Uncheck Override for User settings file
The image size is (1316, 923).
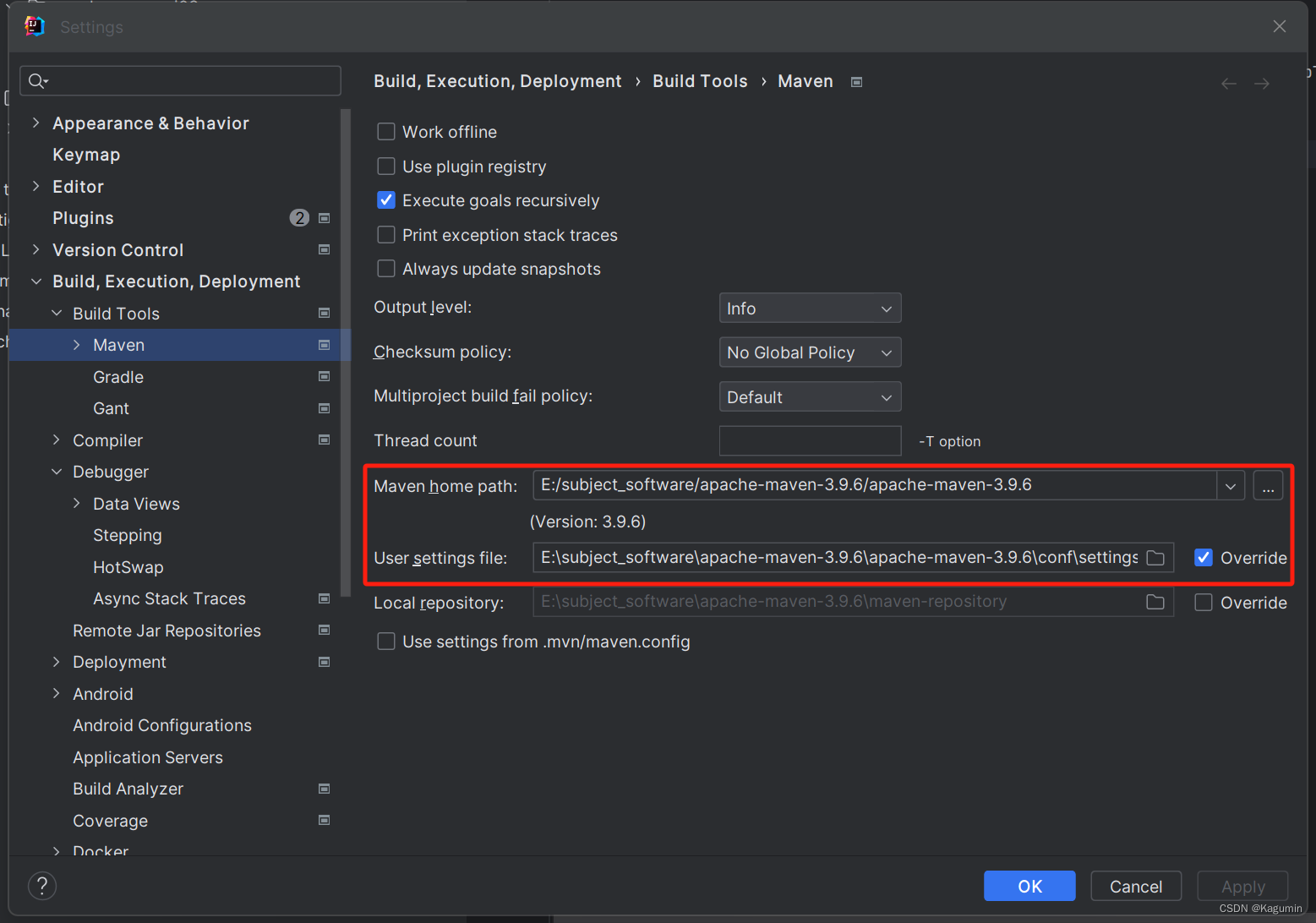click(1203, 557)
